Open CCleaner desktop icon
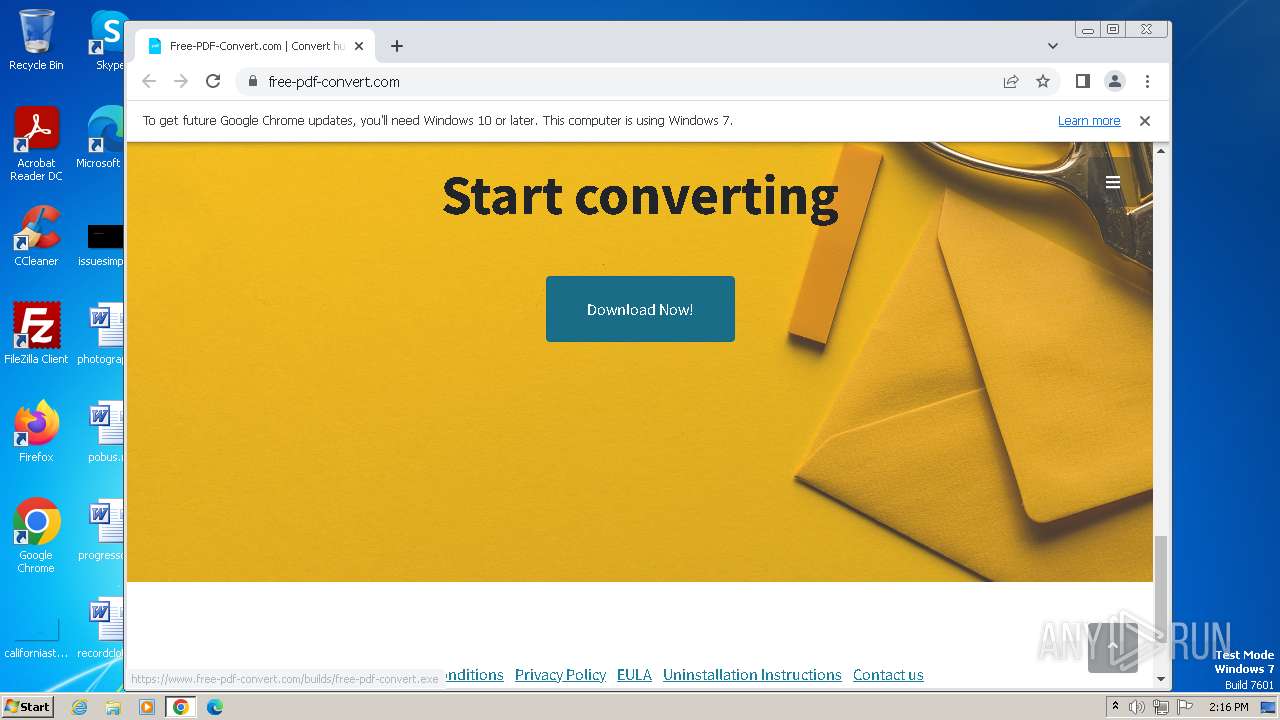 click(x=36, y=236)
